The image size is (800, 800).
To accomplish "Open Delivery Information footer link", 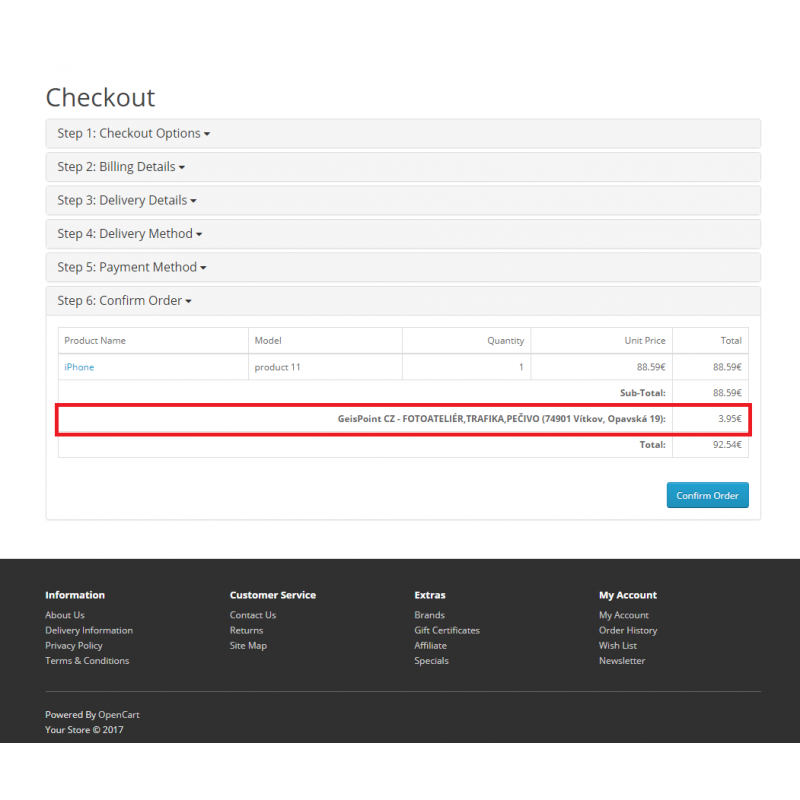I will point(89,630).
